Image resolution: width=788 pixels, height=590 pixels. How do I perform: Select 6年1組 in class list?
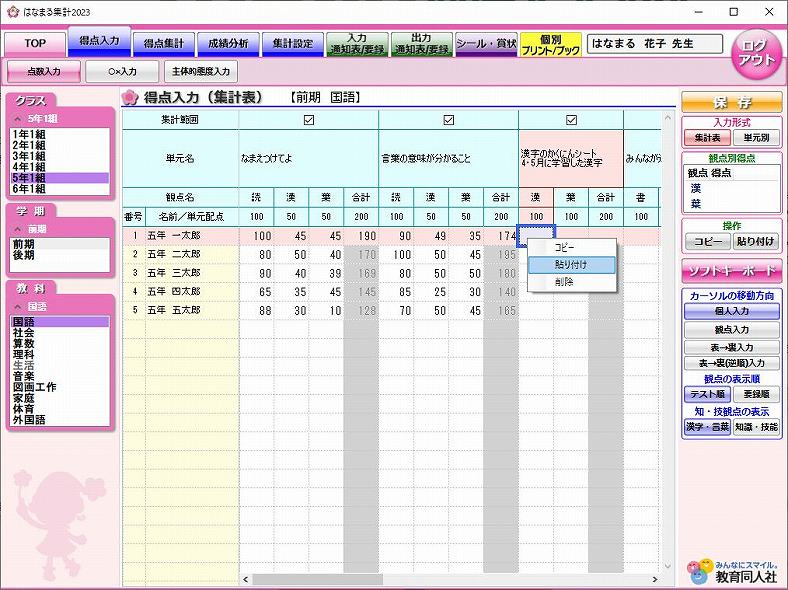[x=59, y=188]
